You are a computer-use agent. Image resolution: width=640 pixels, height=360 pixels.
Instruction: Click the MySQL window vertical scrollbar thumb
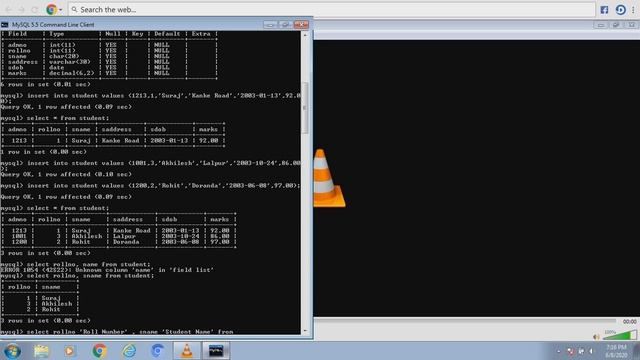pyautogui.click(x=305, y=108)
